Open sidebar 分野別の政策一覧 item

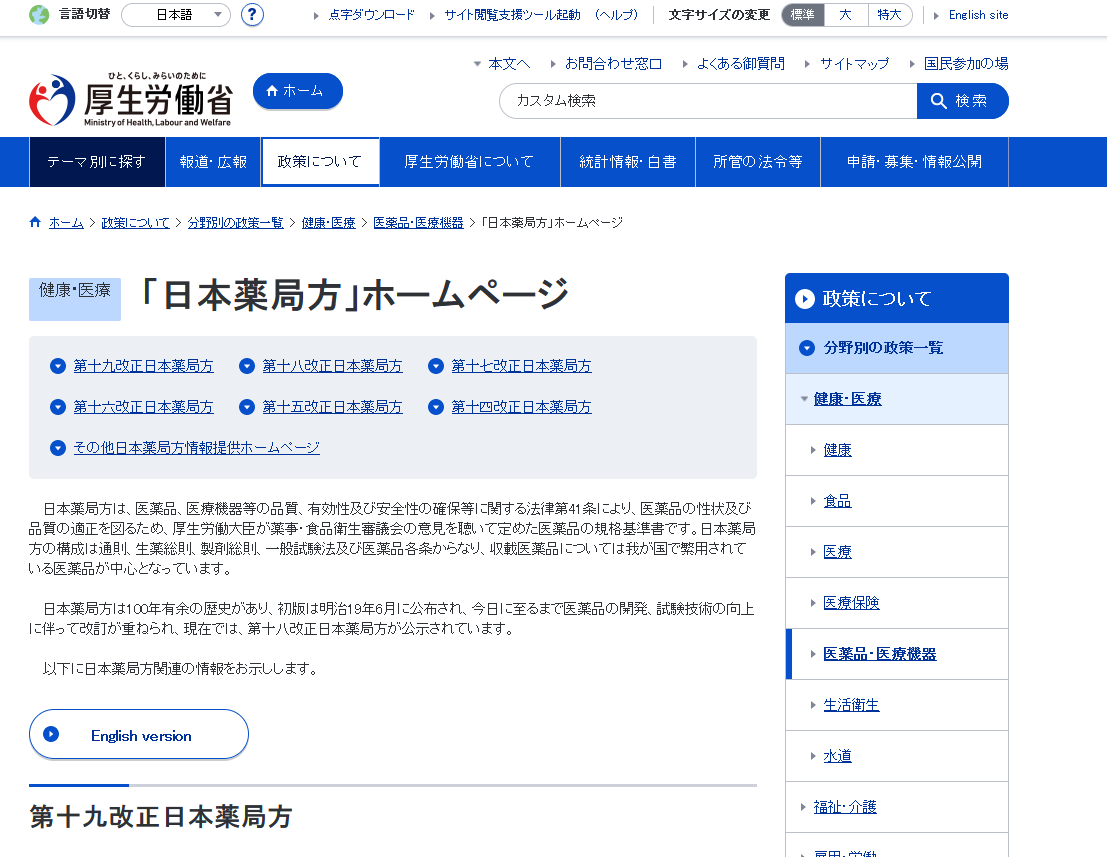[x=897, y=348]
